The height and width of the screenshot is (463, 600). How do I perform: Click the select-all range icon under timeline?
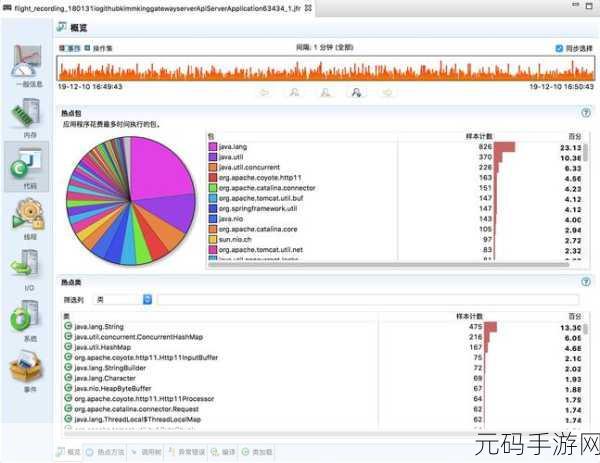(x=356, y=92)
